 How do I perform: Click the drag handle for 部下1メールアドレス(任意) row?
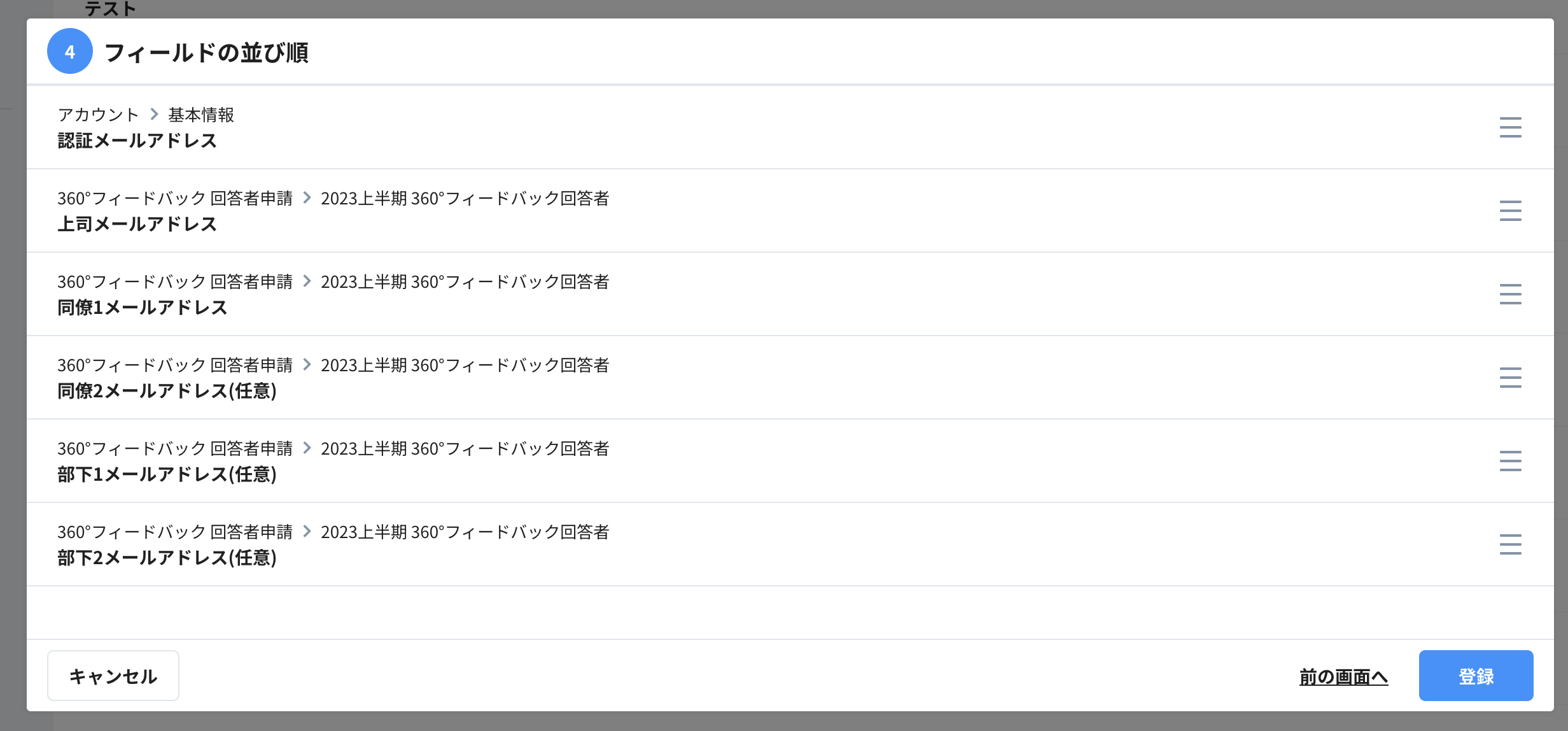pyautogui.click(x=1511, y=460)
